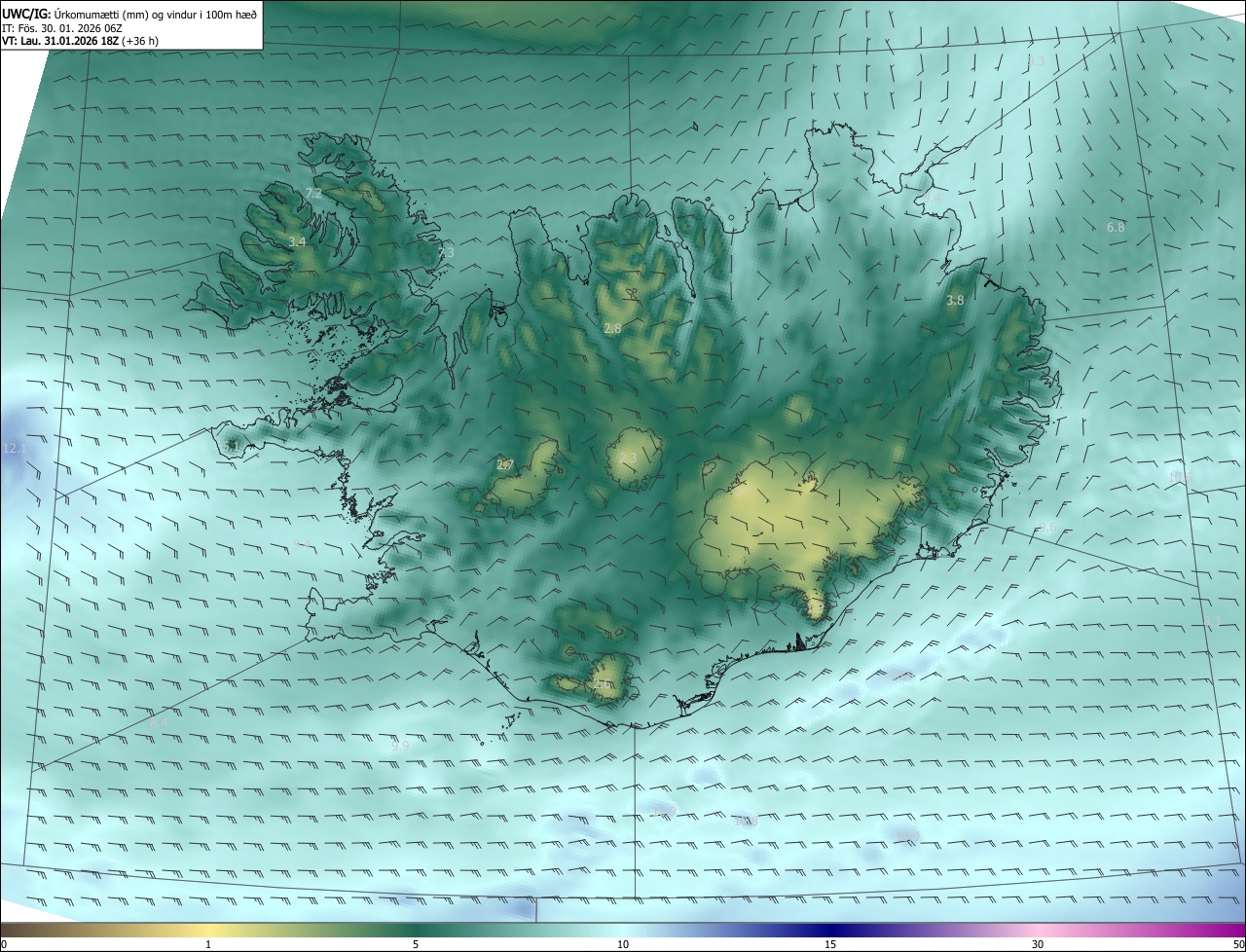Click the 9.6 value off the southeast coast

pos(1047,527)
